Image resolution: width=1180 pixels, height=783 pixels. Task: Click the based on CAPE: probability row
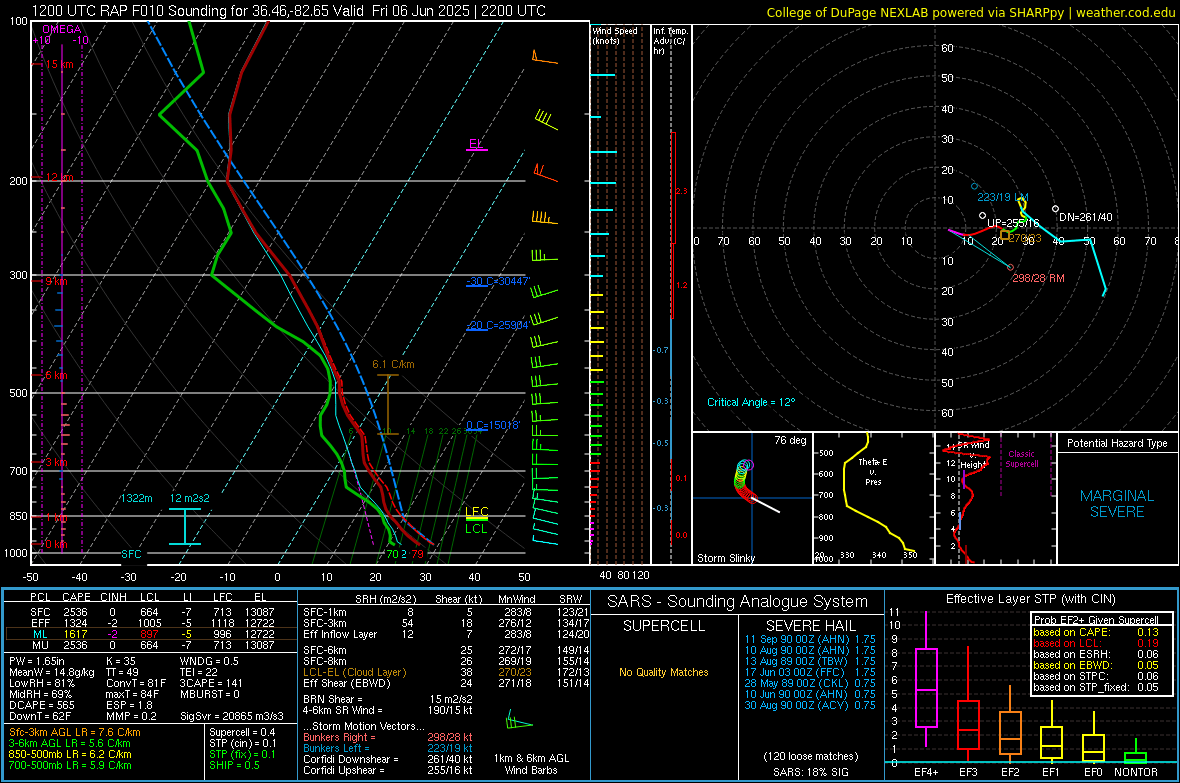pyautogui.click(x=1096, y=632)
